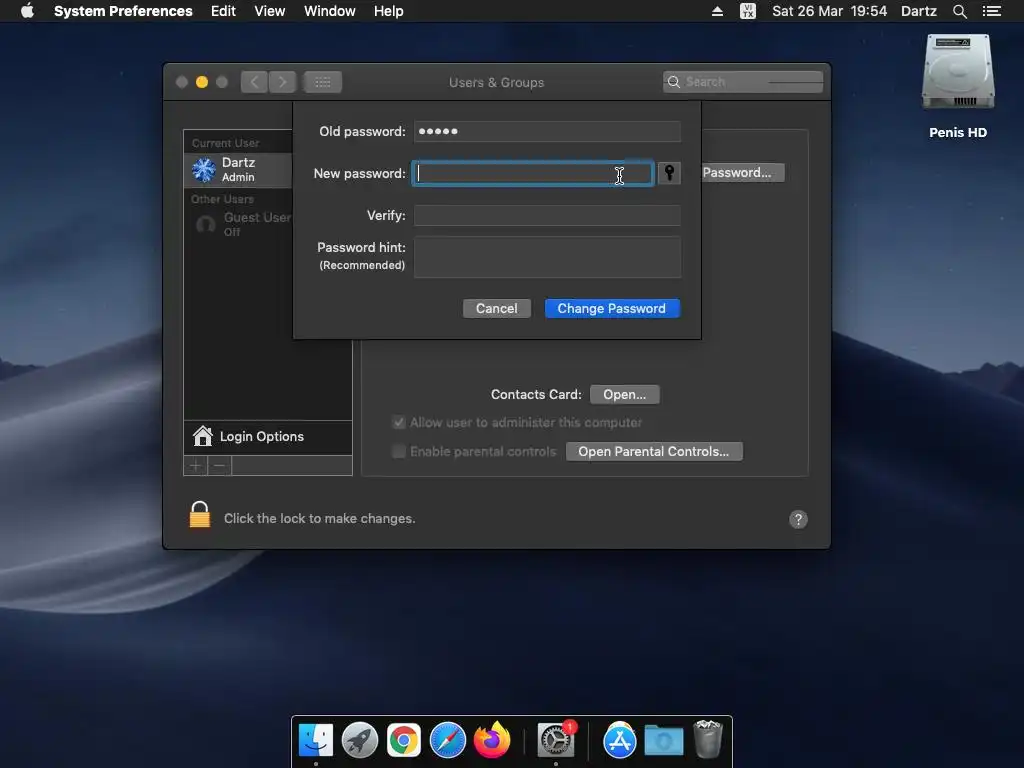Click the Search field in Users & Groups

point(743,82)
